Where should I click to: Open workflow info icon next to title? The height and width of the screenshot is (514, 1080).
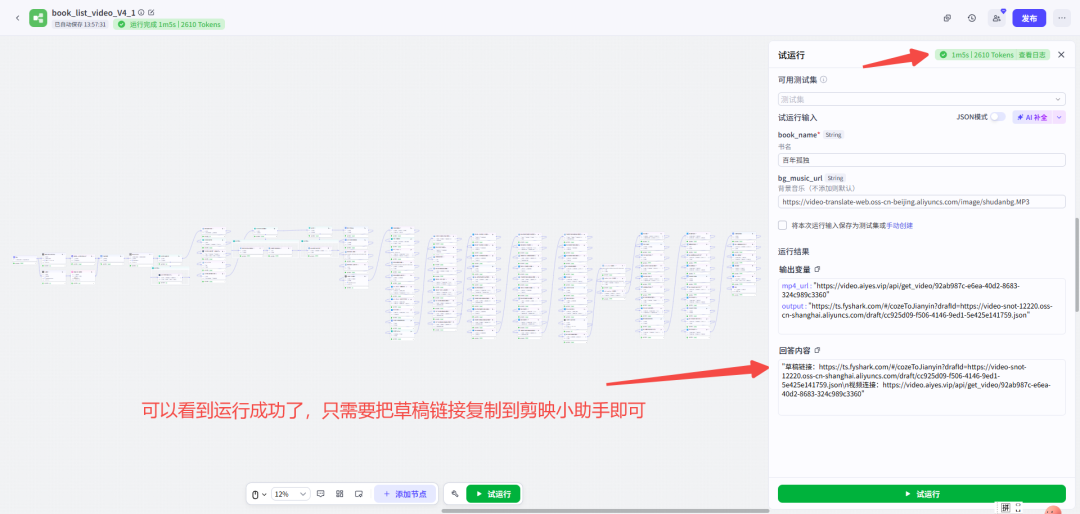(x=141, y=12)
